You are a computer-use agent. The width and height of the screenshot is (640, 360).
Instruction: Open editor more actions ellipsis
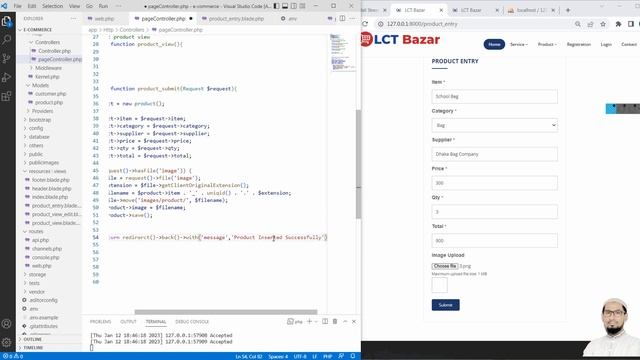tap(352, 18)
